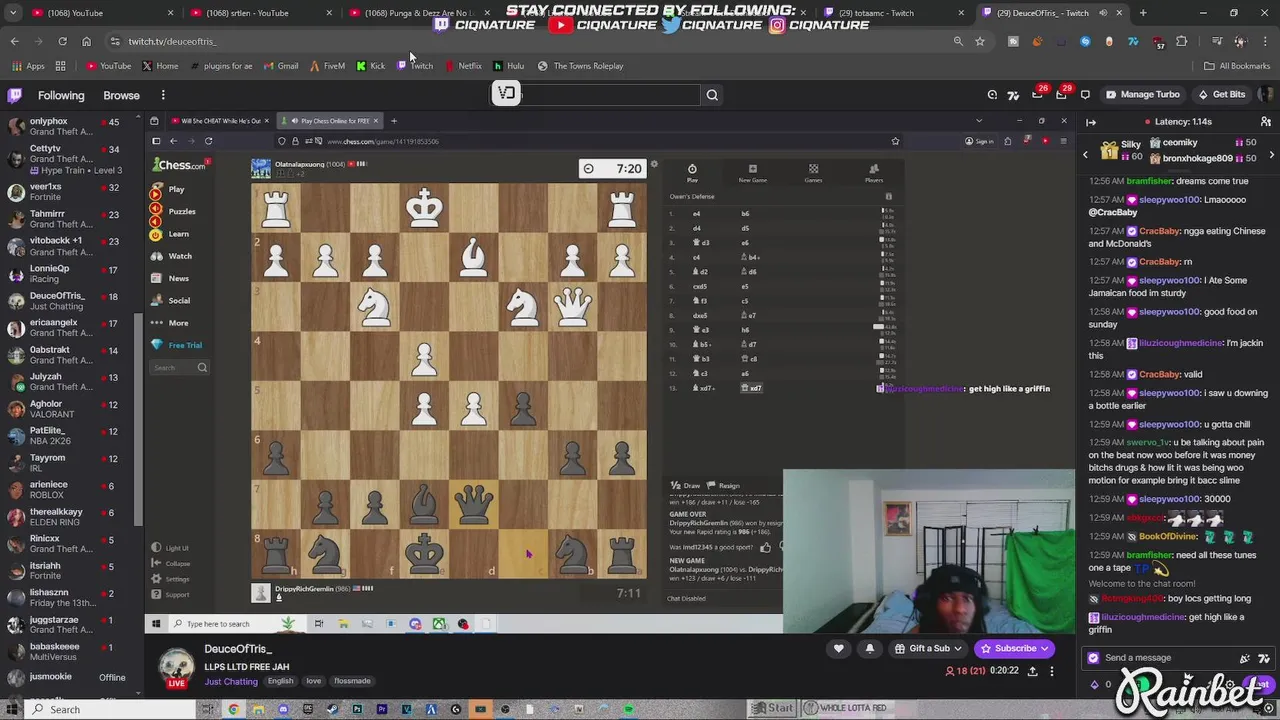Click the browser home icon
Screen dimensions: 1280x720
[x=86, y=41]
